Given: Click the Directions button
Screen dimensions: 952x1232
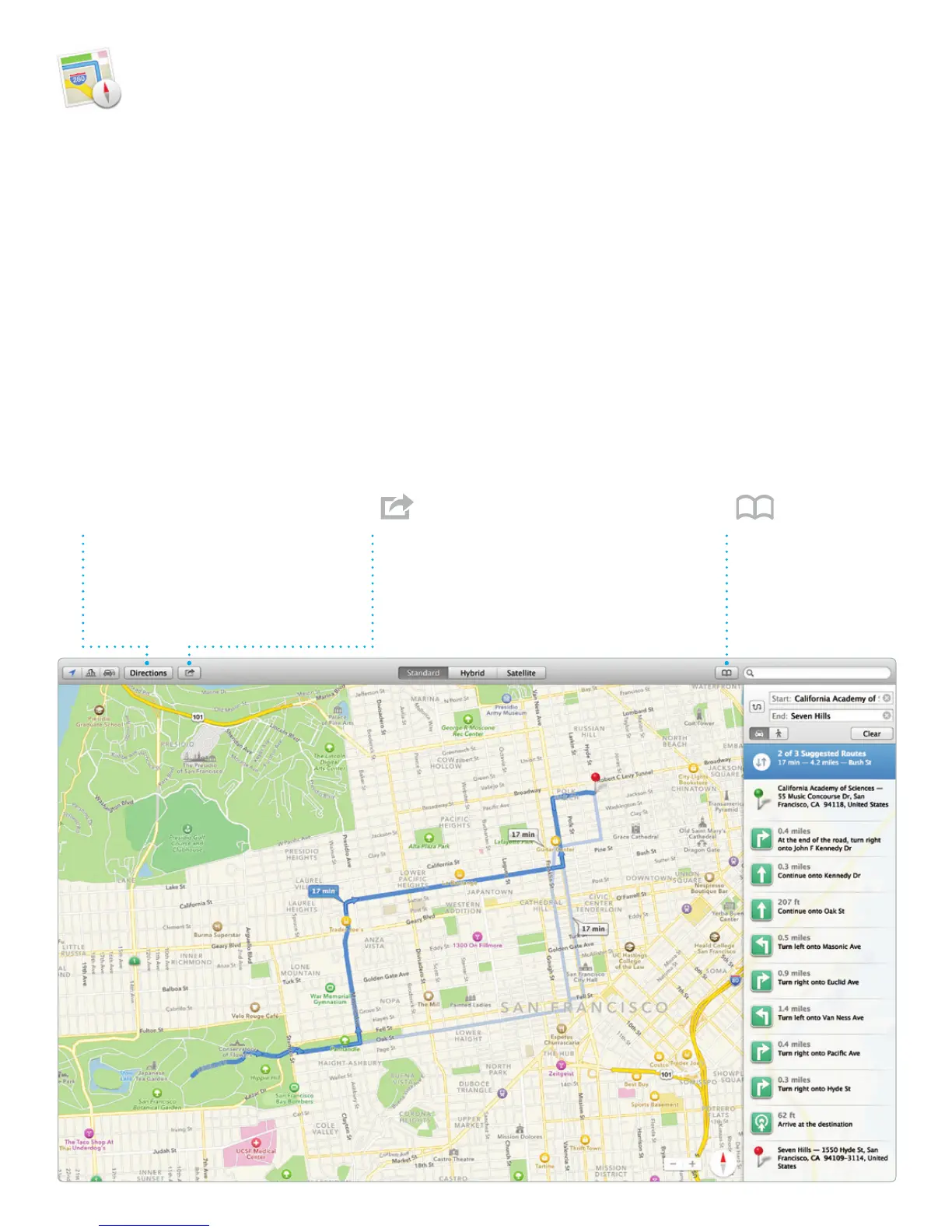Looking at the screenshot, I should pyautogui.click(x=149, y=673).
